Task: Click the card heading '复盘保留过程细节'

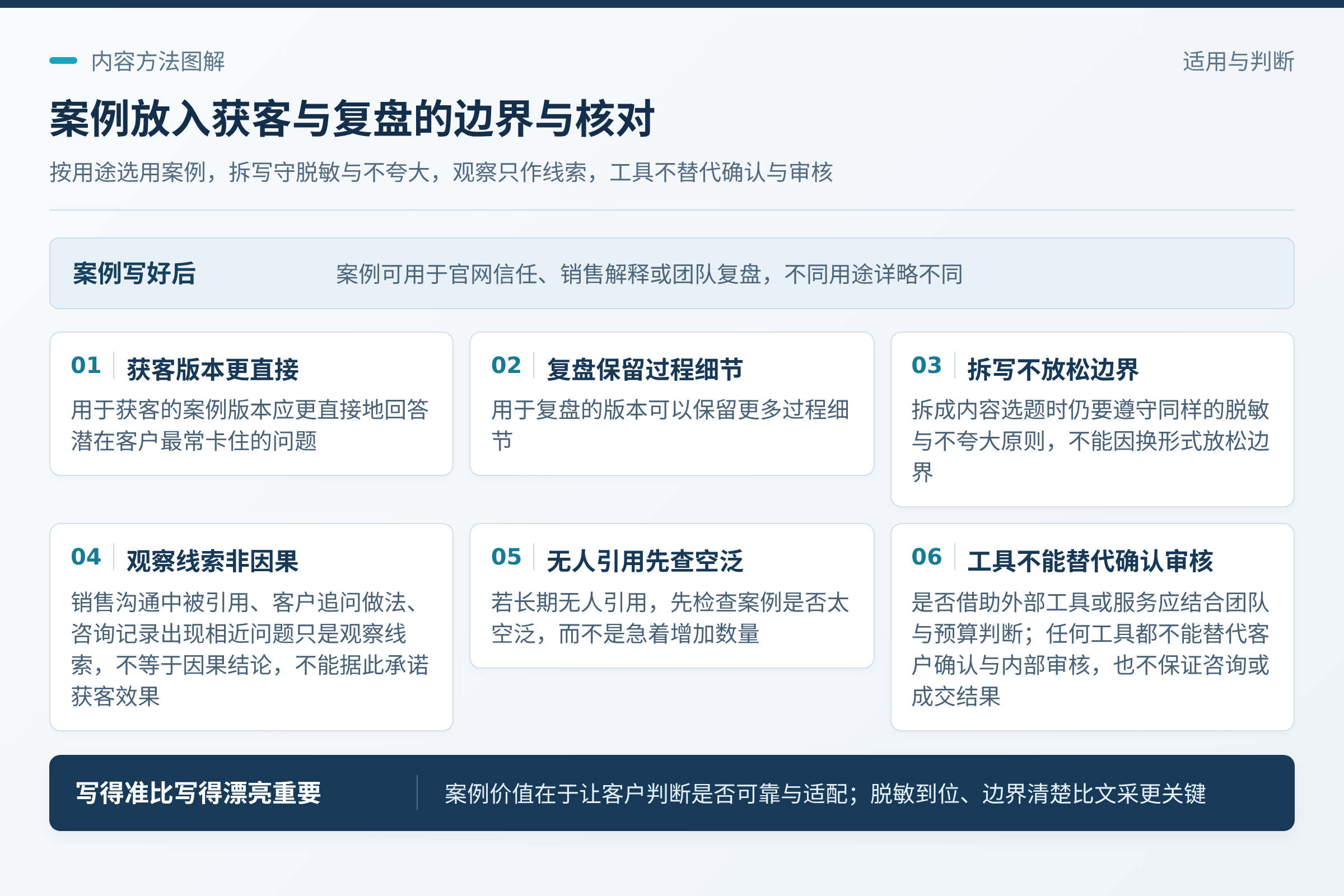Action: pyautogui.click(x=645, y=369)
